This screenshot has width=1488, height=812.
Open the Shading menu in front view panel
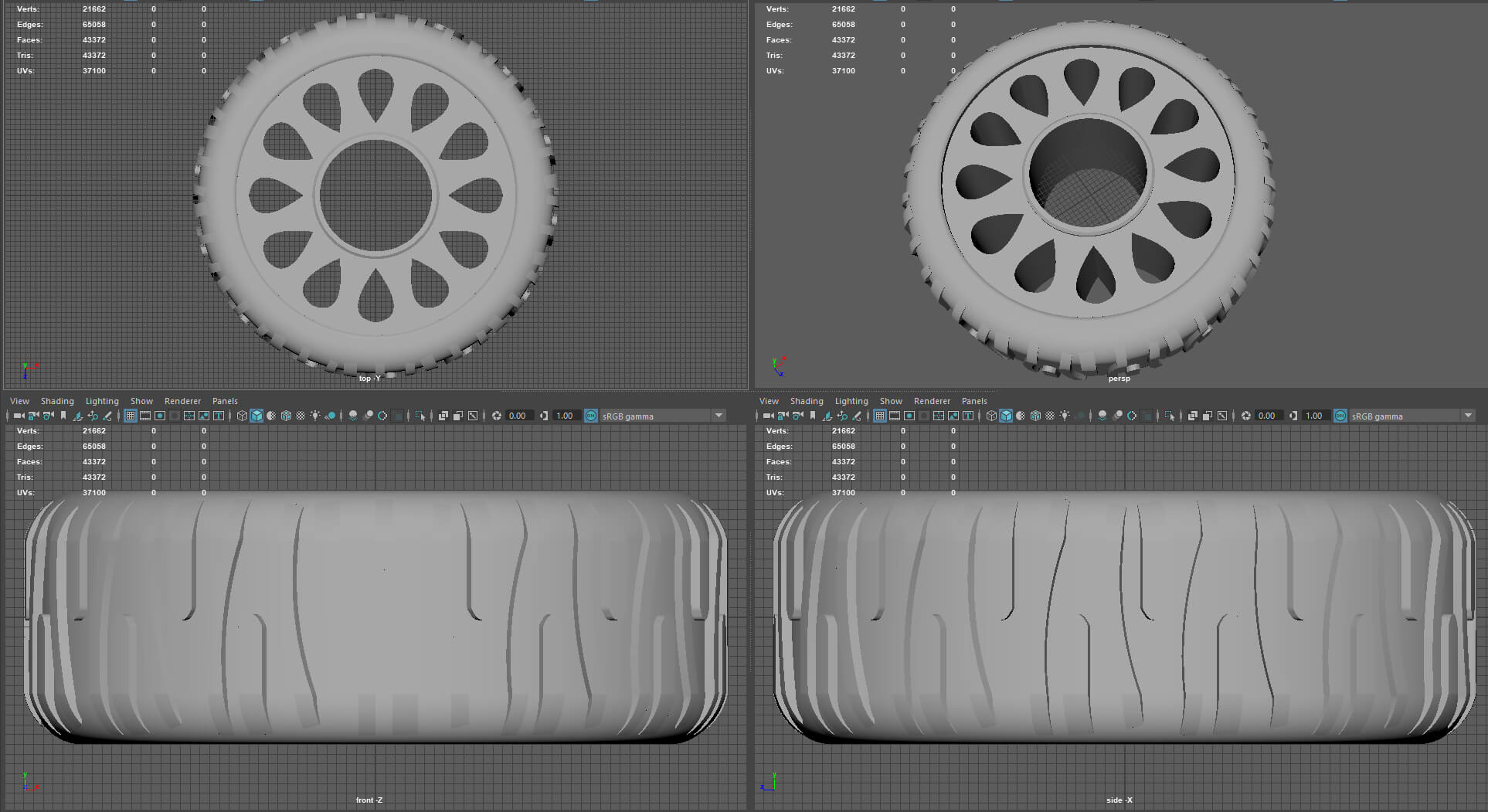click(57, 401)
